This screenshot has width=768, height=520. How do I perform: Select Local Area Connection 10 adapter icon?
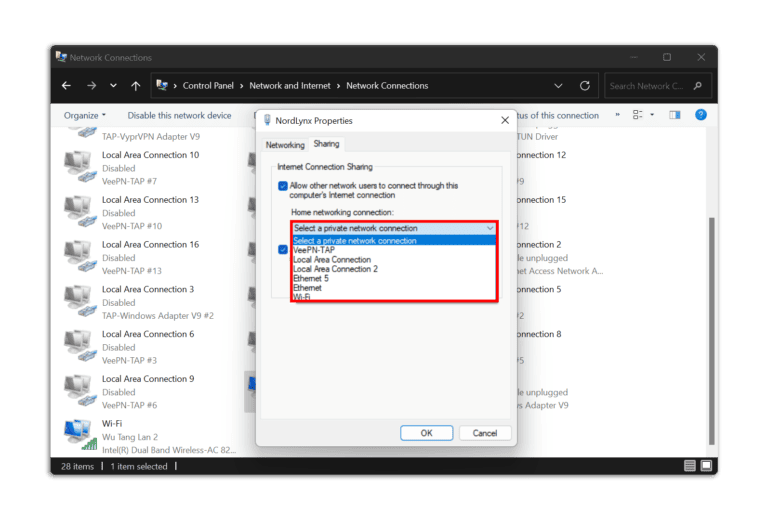tap(79, 166)
